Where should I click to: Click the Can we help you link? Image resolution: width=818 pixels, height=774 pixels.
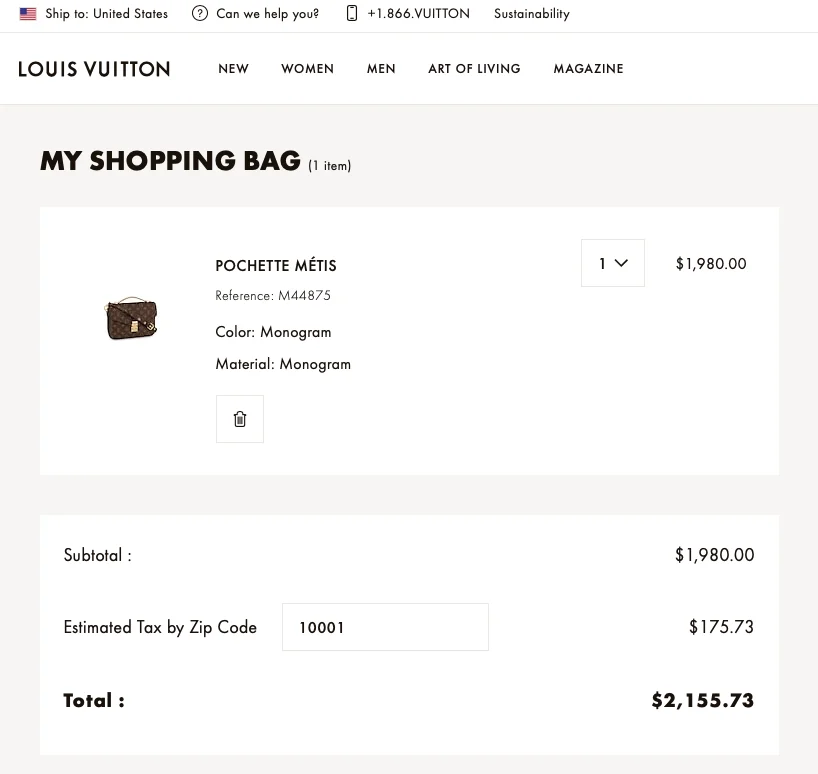(x=267, y=14)
